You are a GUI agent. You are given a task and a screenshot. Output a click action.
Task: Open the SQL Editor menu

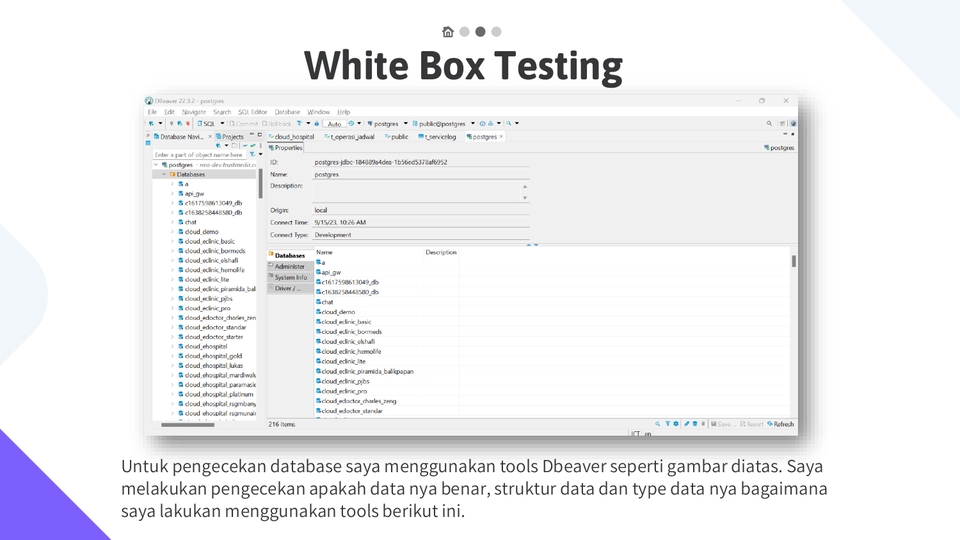coord(252,112)
